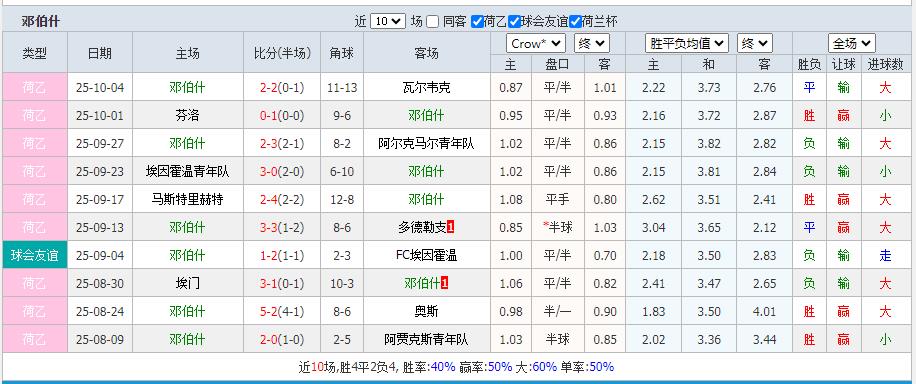916x384 pixels.
Task: Click the 4.01 away odds value
Action: tap(765, 313)
